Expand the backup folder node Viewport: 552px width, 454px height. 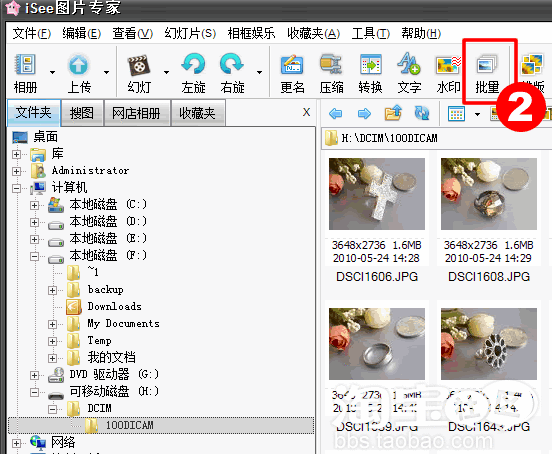(x=52, y=290)
